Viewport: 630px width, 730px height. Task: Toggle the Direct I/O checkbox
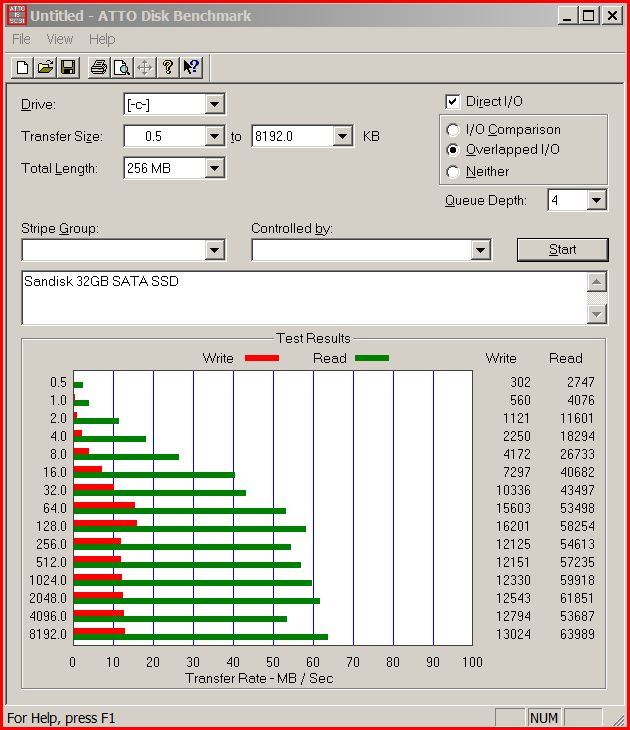[452, 101]
